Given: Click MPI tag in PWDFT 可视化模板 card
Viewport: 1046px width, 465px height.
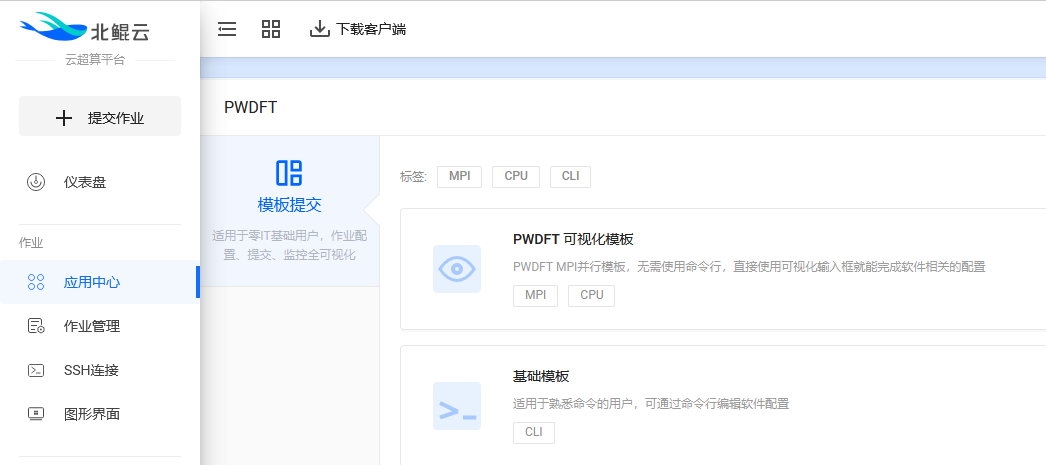Looking at the screenshot, I should pos(536,296).
